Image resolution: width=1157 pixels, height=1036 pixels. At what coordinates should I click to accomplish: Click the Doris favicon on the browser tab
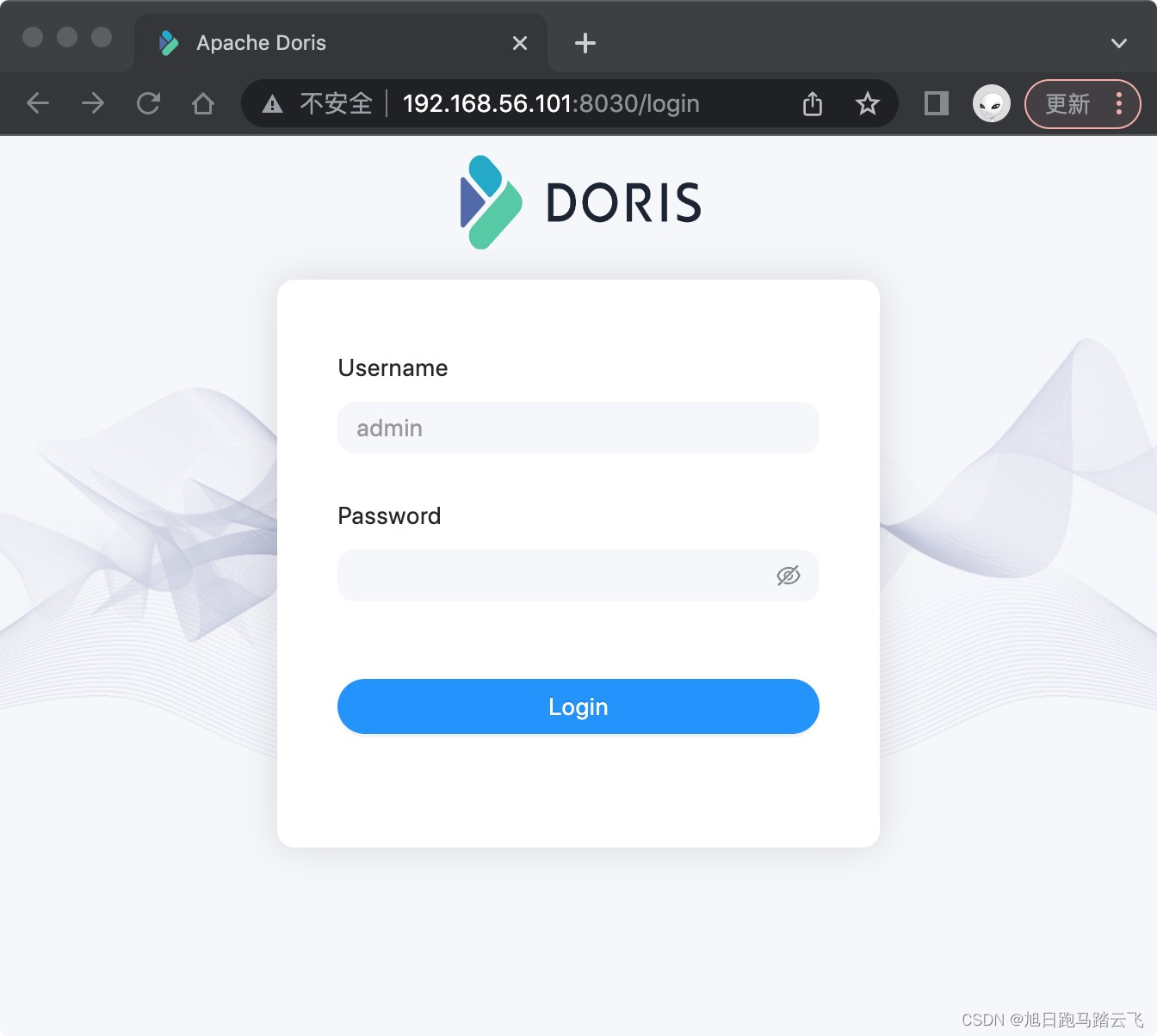167,42
